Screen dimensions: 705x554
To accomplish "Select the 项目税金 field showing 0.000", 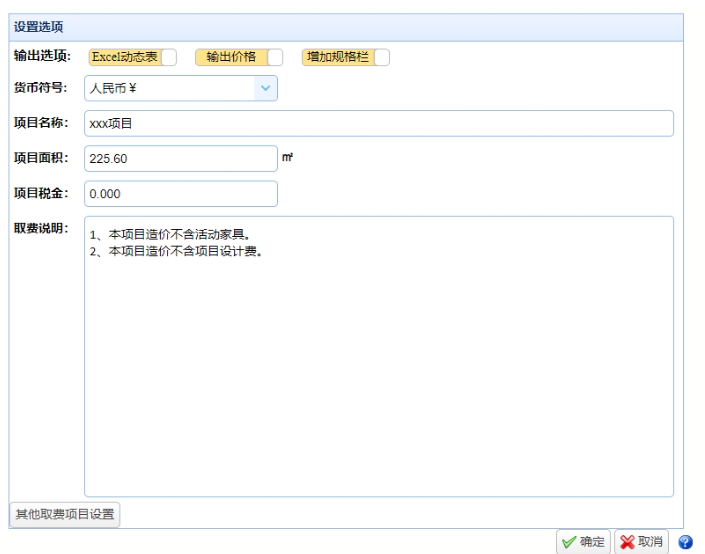I will (x=180, y=194).
